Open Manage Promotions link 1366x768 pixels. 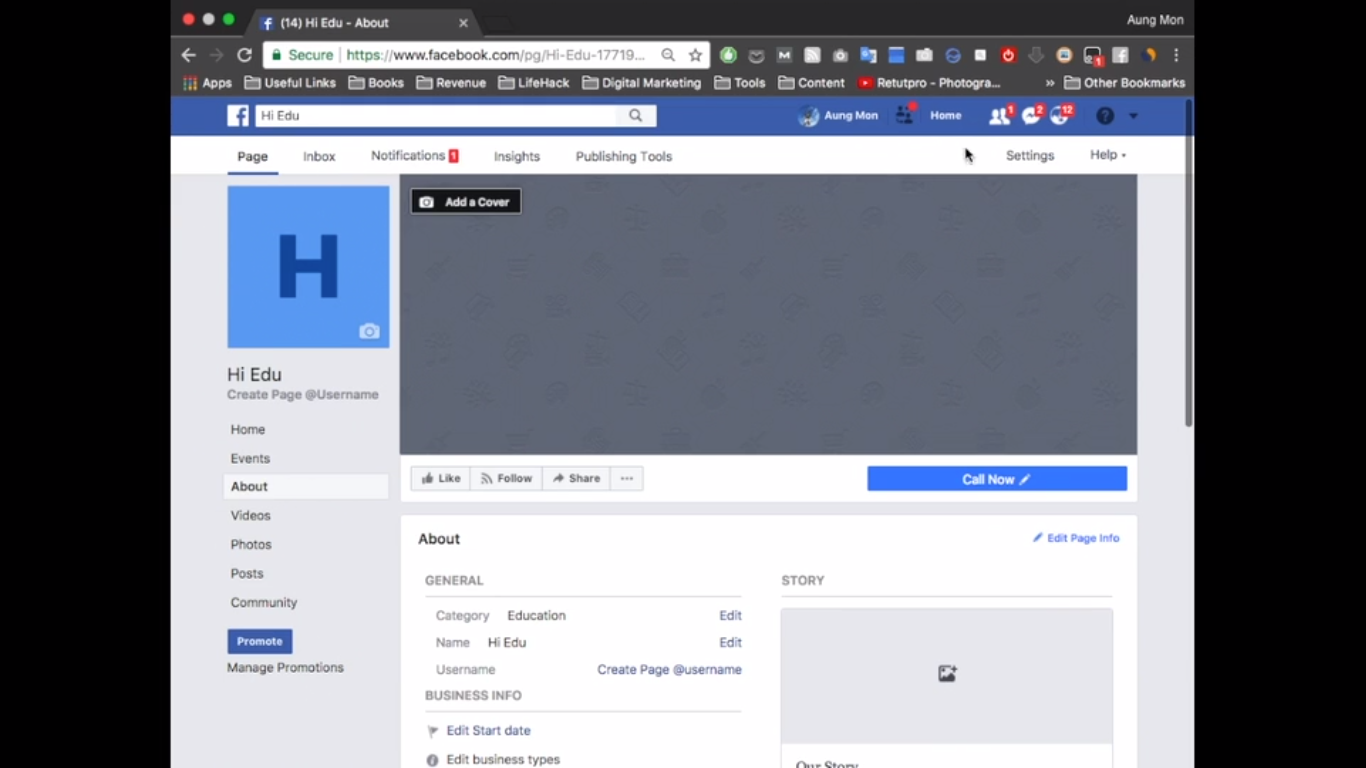coord(285,668)
